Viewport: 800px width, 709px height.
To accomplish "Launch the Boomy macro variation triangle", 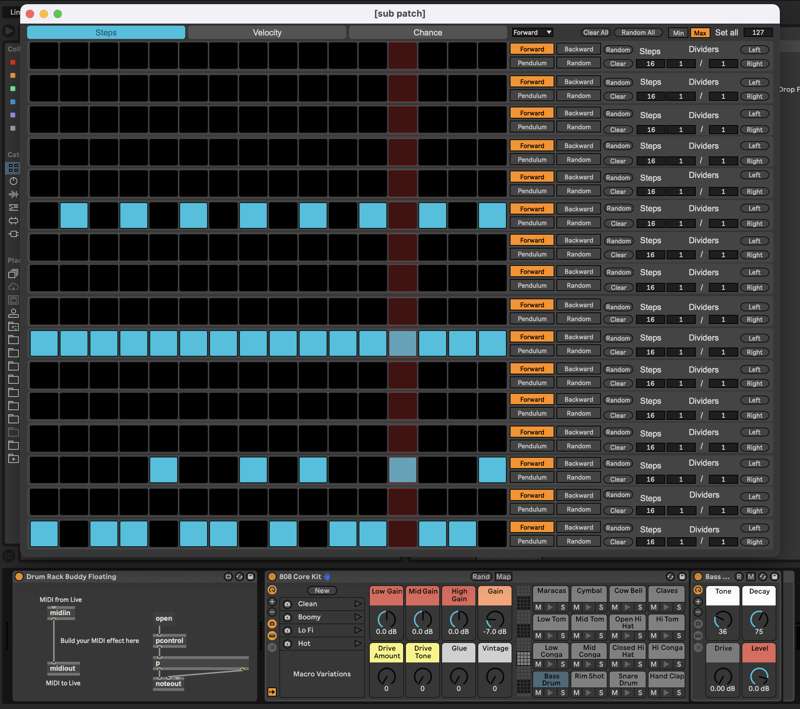I will (x=357, y=617).
